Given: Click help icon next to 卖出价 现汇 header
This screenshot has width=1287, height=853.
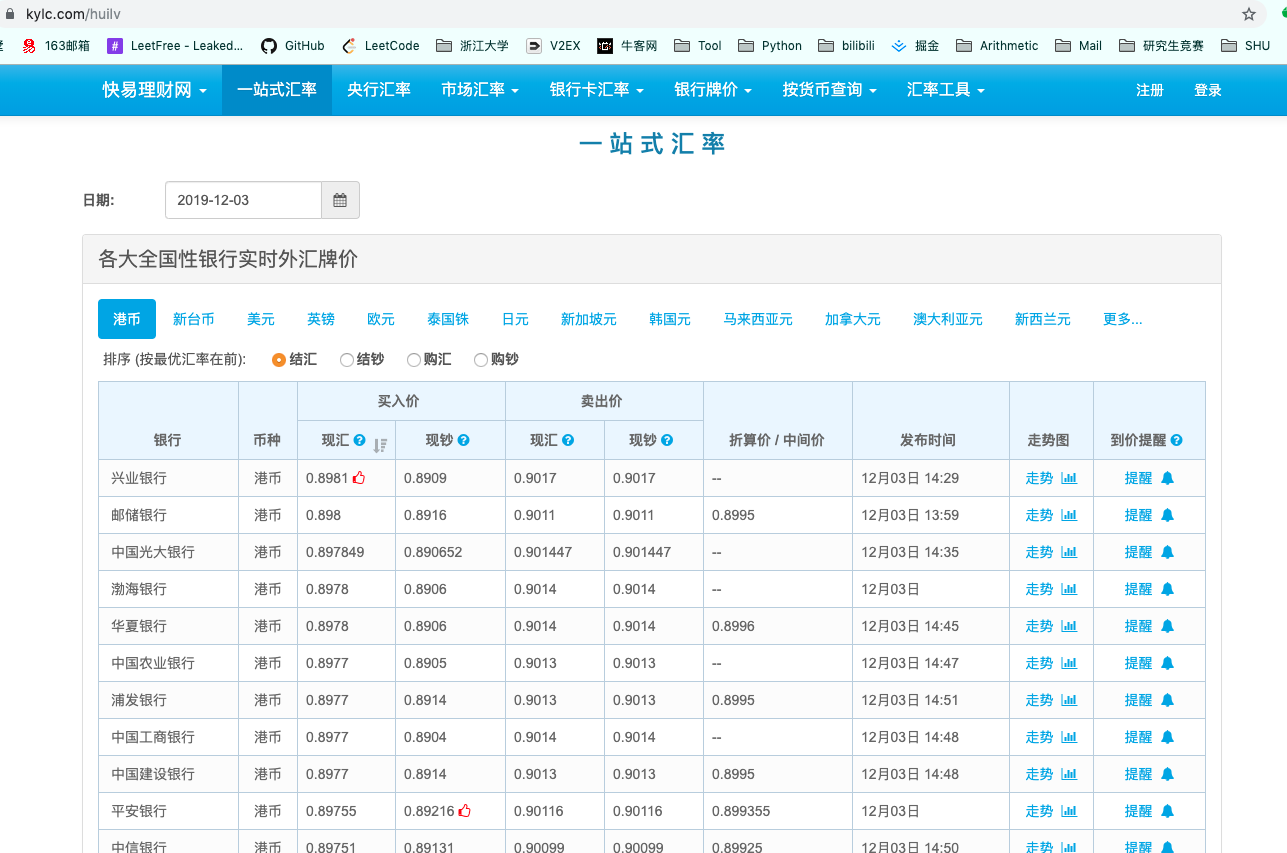Looking at the screenshot, I should pyautogui.click(x=568, y=440).
